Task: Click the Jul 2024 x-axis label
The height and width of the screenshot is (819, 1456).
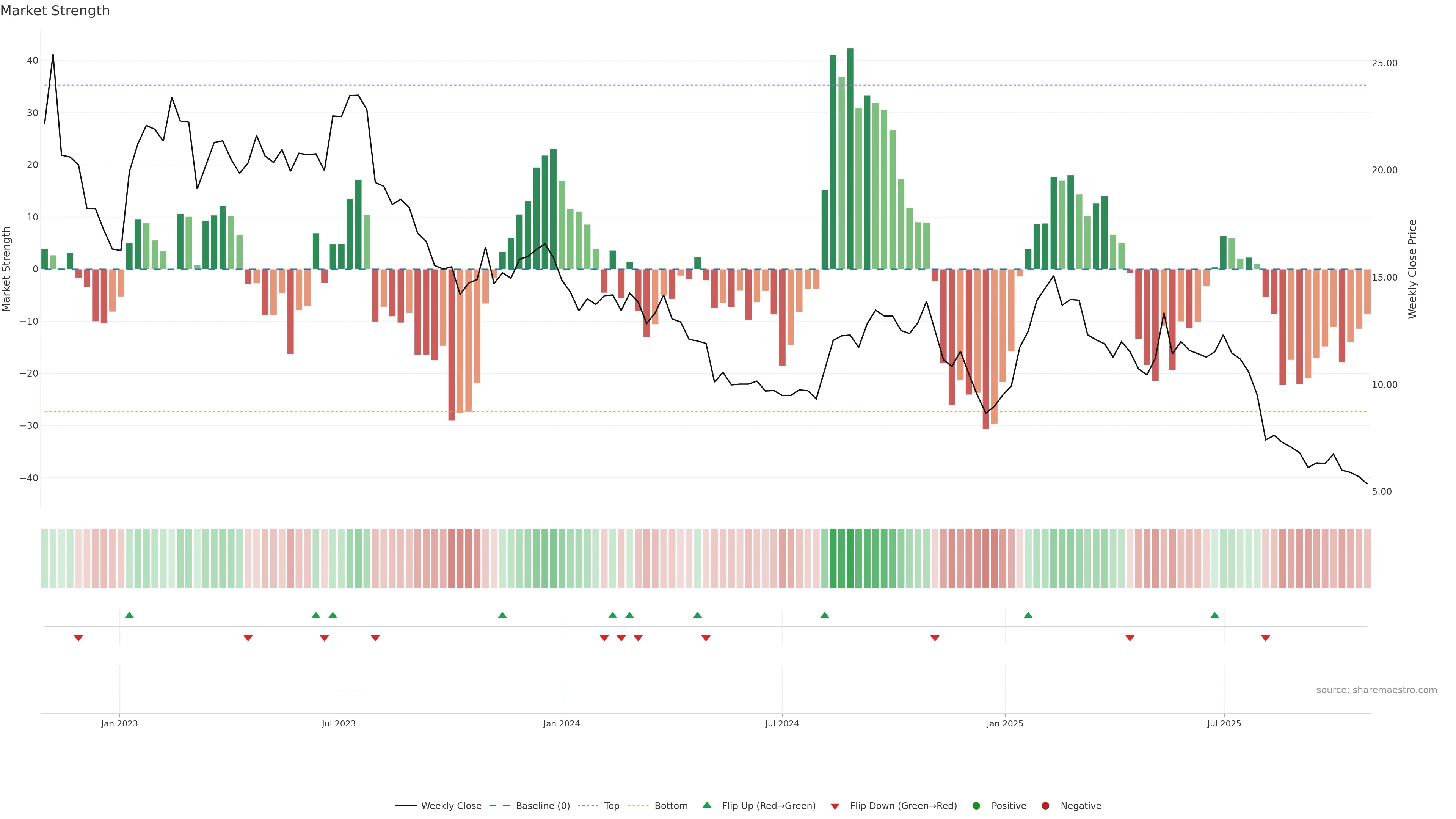Action: tap(782, 723)
